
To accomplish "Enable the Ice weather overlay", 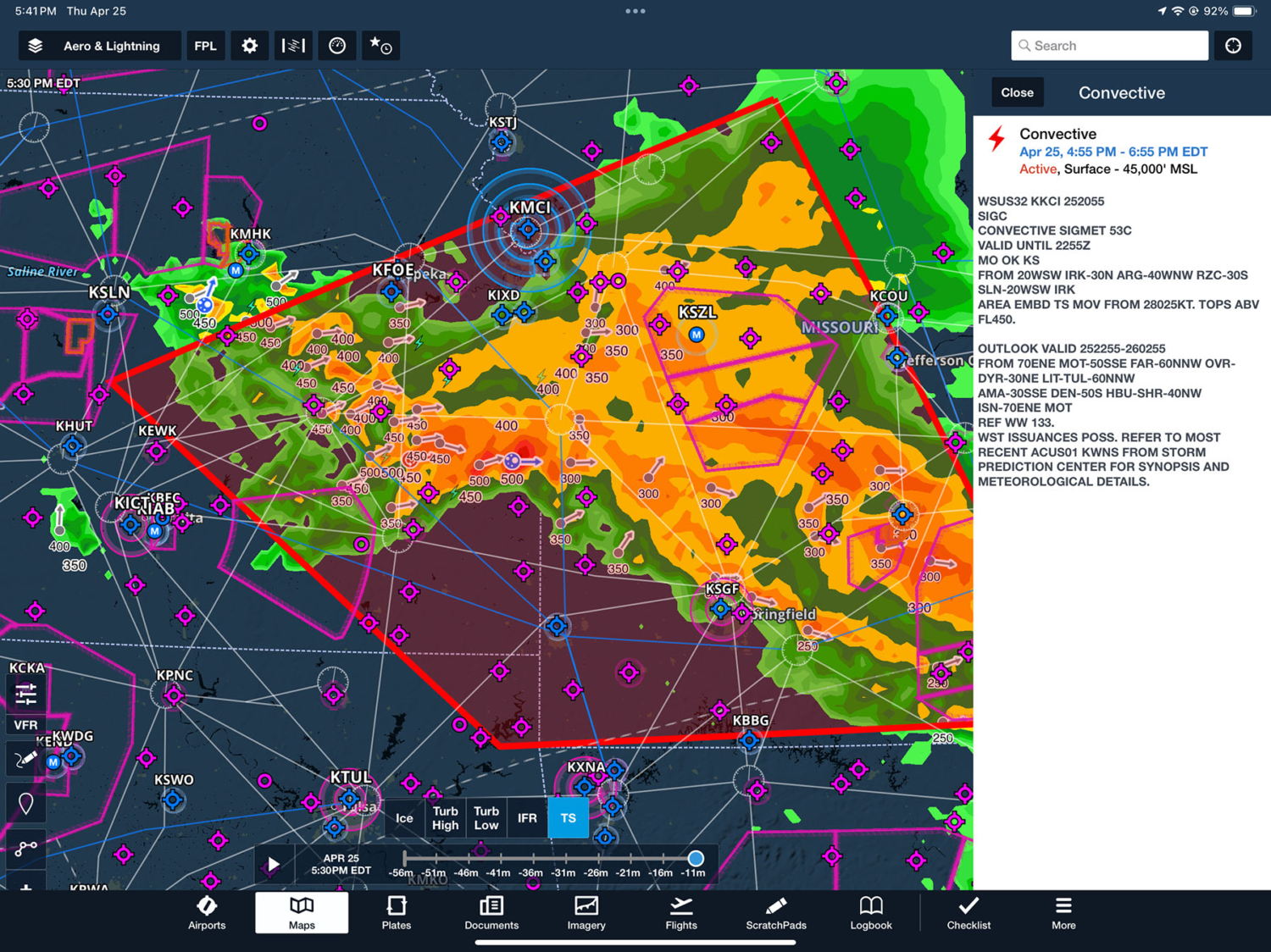I will coord(404,817).
